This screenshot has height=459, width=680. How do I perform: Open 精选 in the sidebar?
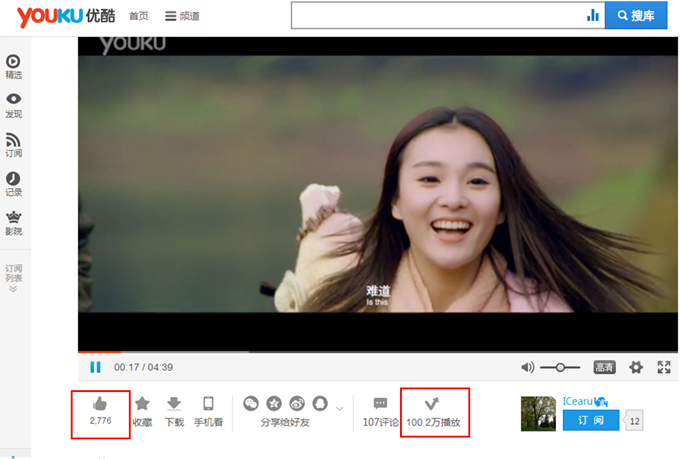[x=13, y=66]
